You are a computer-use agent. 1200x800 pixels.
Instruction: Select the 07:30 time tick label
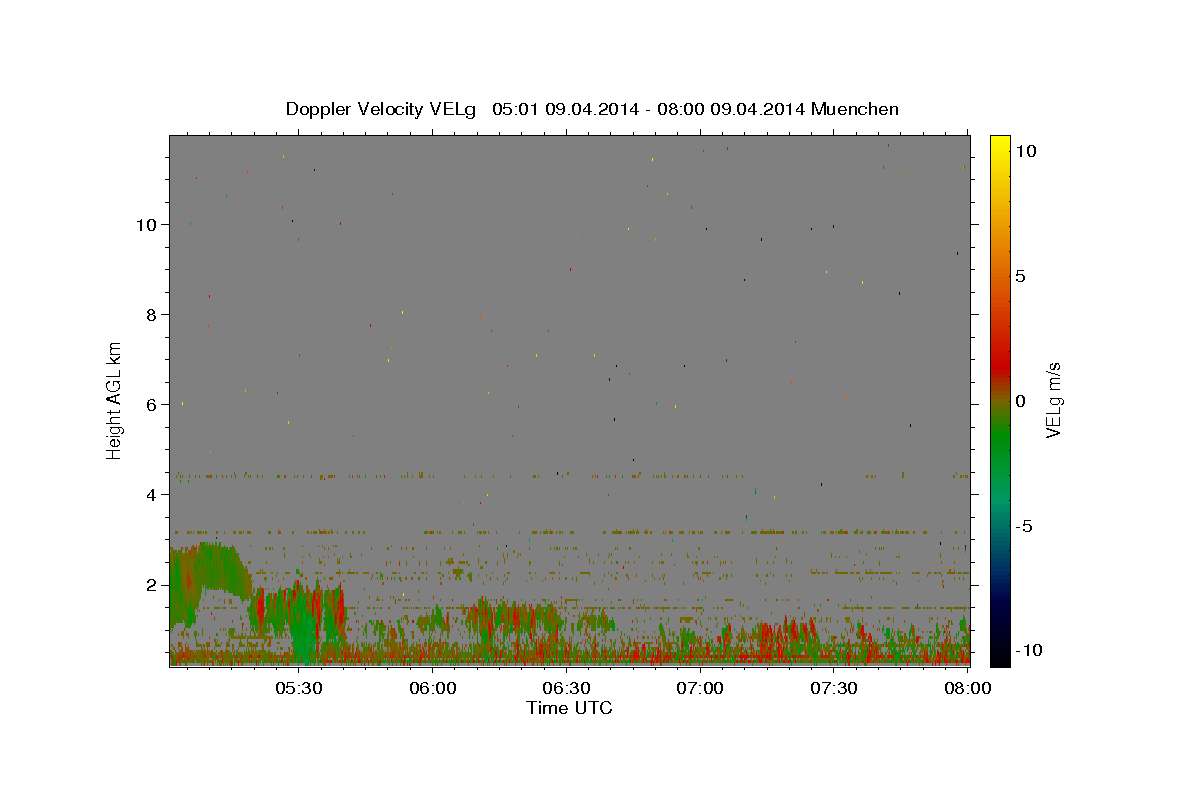point(835,688)
